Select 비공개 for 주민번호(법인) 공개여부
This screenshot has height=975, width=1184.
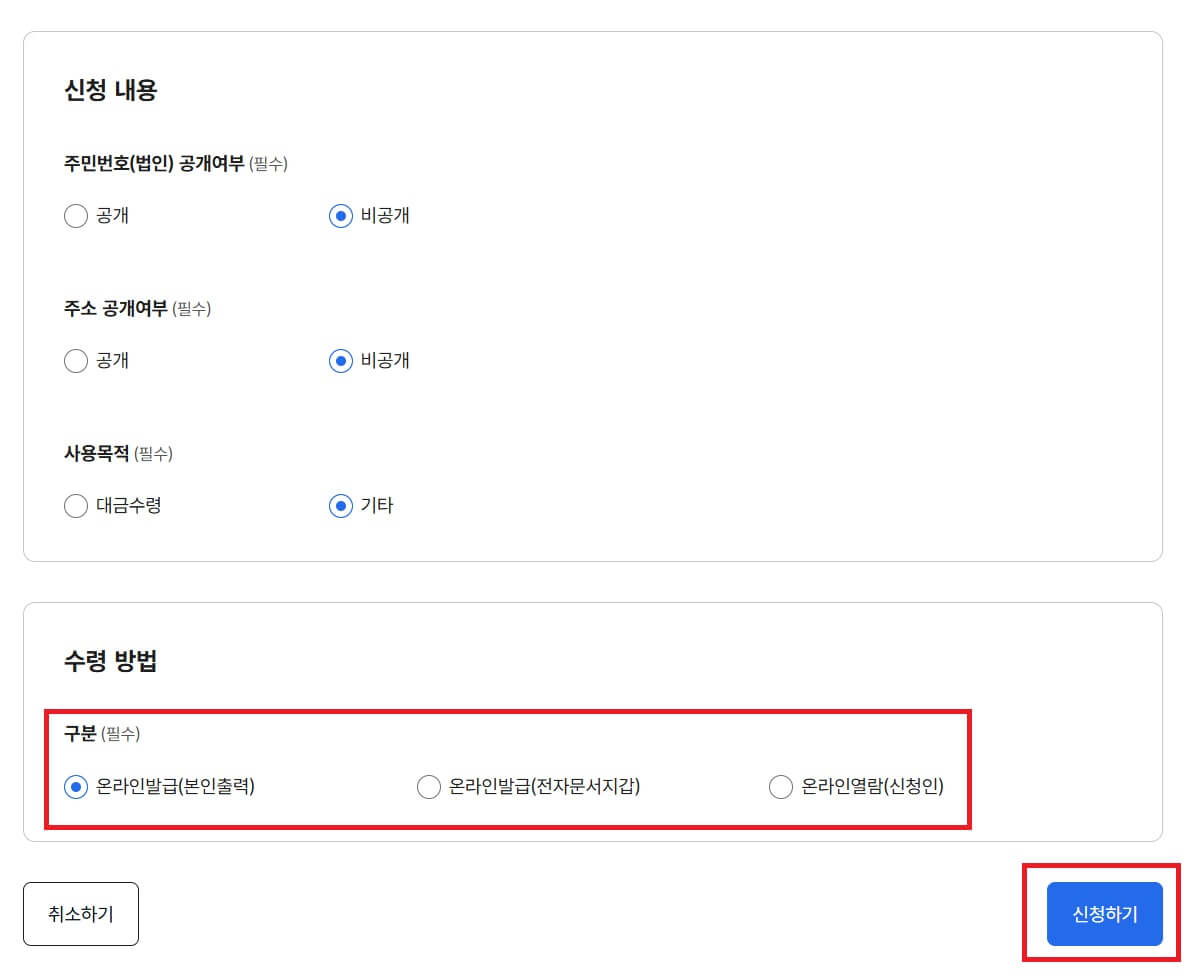340,215
